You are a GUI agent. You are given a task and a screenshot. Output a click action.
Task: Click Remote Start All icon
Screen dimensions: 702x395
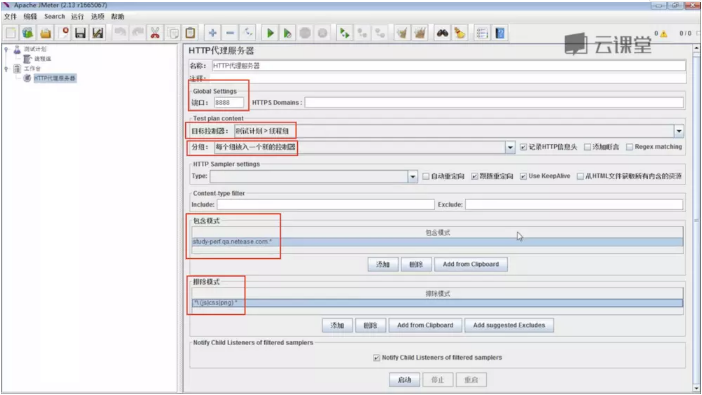(x=344, y=33)
